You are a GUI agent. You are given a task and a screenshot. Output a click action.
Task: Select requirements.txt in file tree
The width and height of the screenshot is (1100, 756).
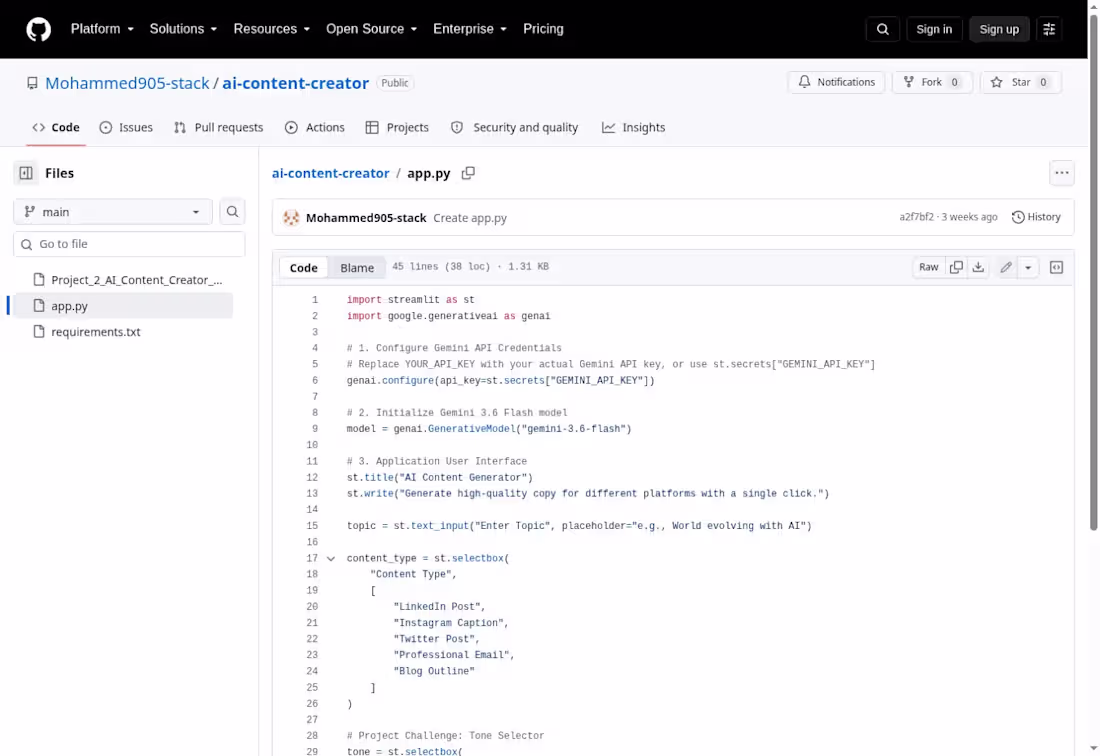click(95, 332)
